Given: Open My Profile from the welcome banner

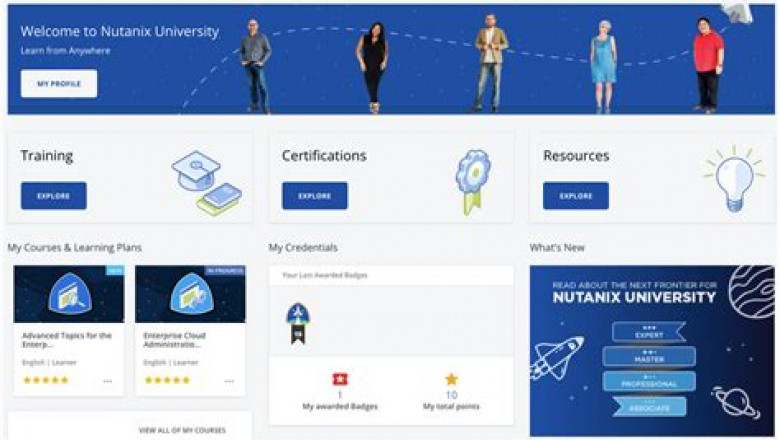Looking at the screenshot, I should (x=59, y=84).
